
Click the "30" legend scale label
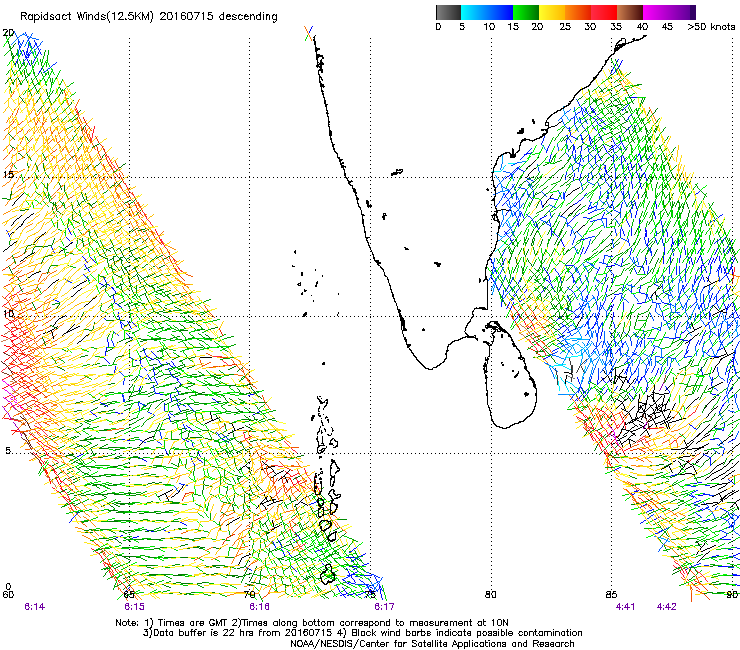click(590, 27)
